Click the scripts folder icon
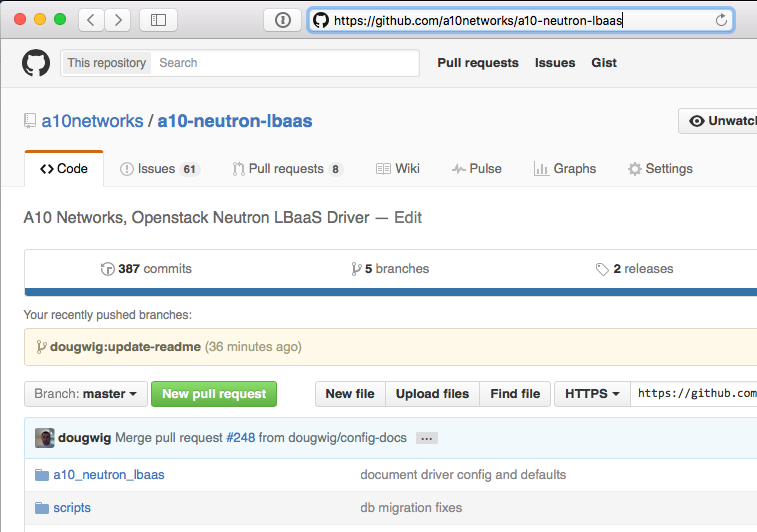The height and width of the screenshot is (532, 757). tap(42, 508)
